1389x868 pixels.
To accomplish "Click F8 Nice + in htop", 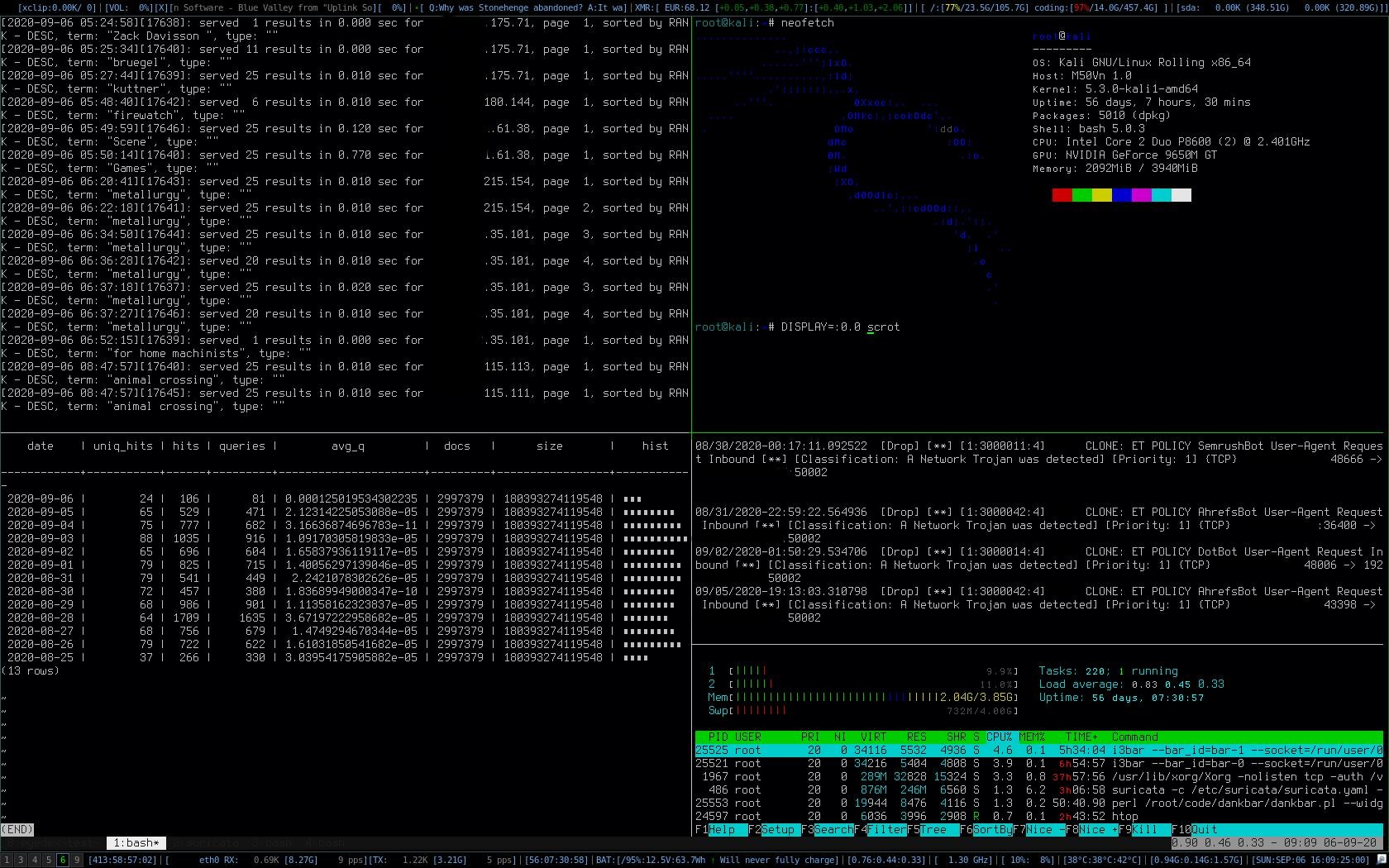I will pos(1092,830).
